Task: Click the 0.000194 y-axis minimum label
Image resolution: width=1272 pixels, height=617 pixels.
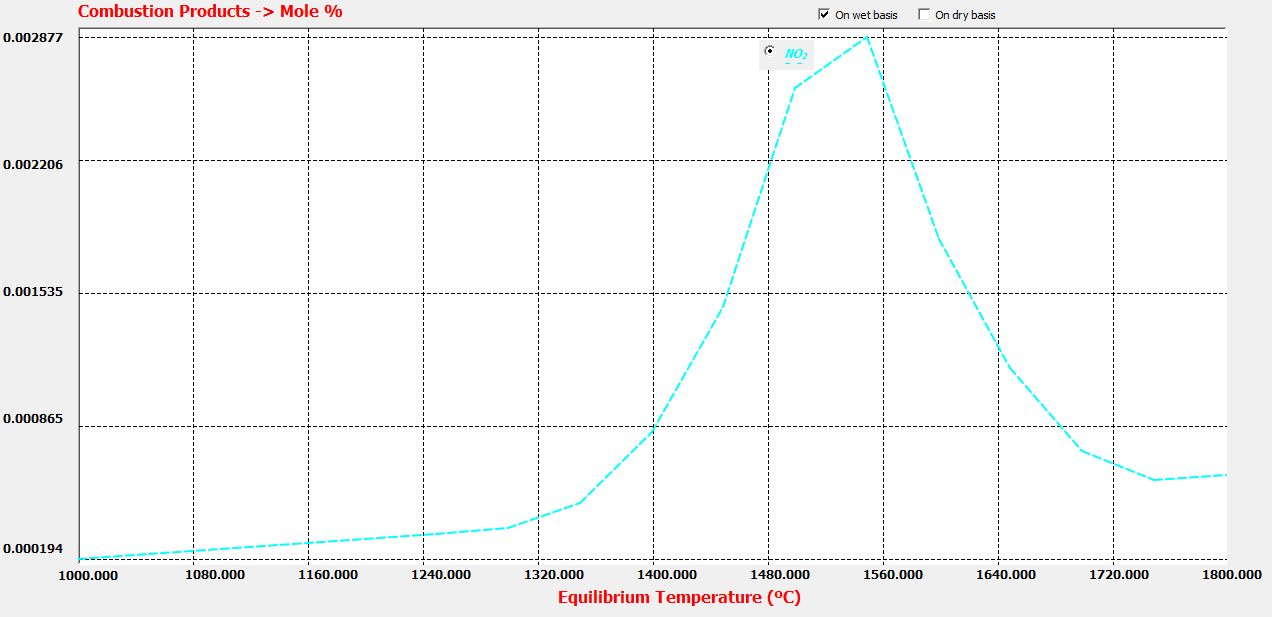Action: pos(33,549)
